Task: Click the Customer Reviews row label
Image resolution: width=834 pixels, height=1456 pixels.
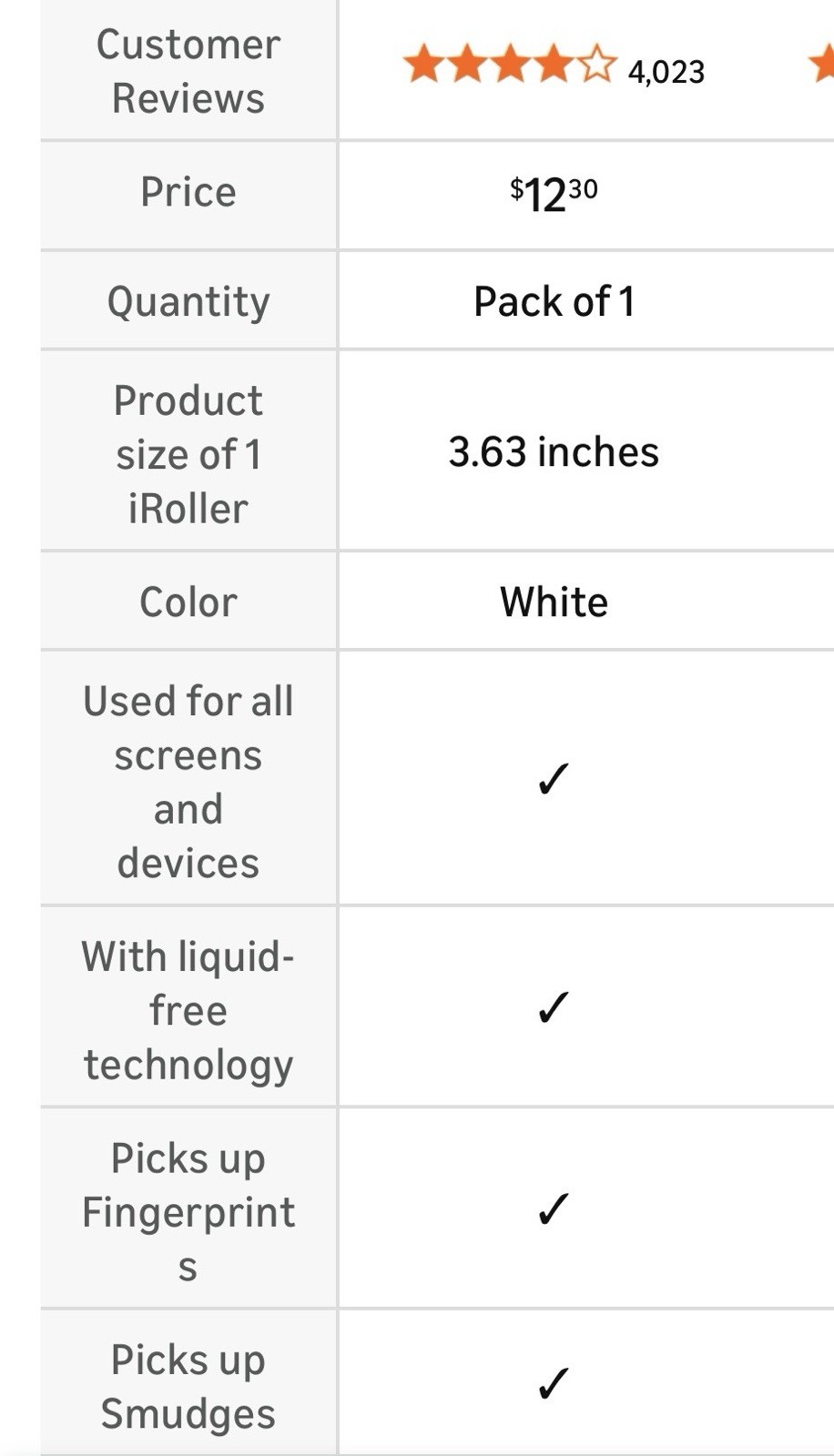Action: (x=188, y=71)
